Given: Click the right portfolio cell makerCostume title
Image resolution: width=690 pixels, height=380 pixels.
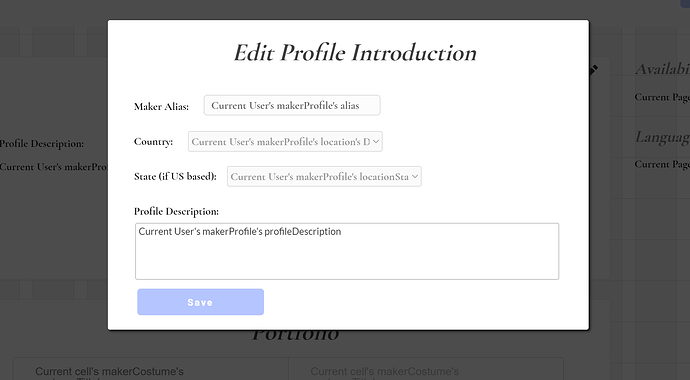Looking at the screenshot, I should click(385, 373).
